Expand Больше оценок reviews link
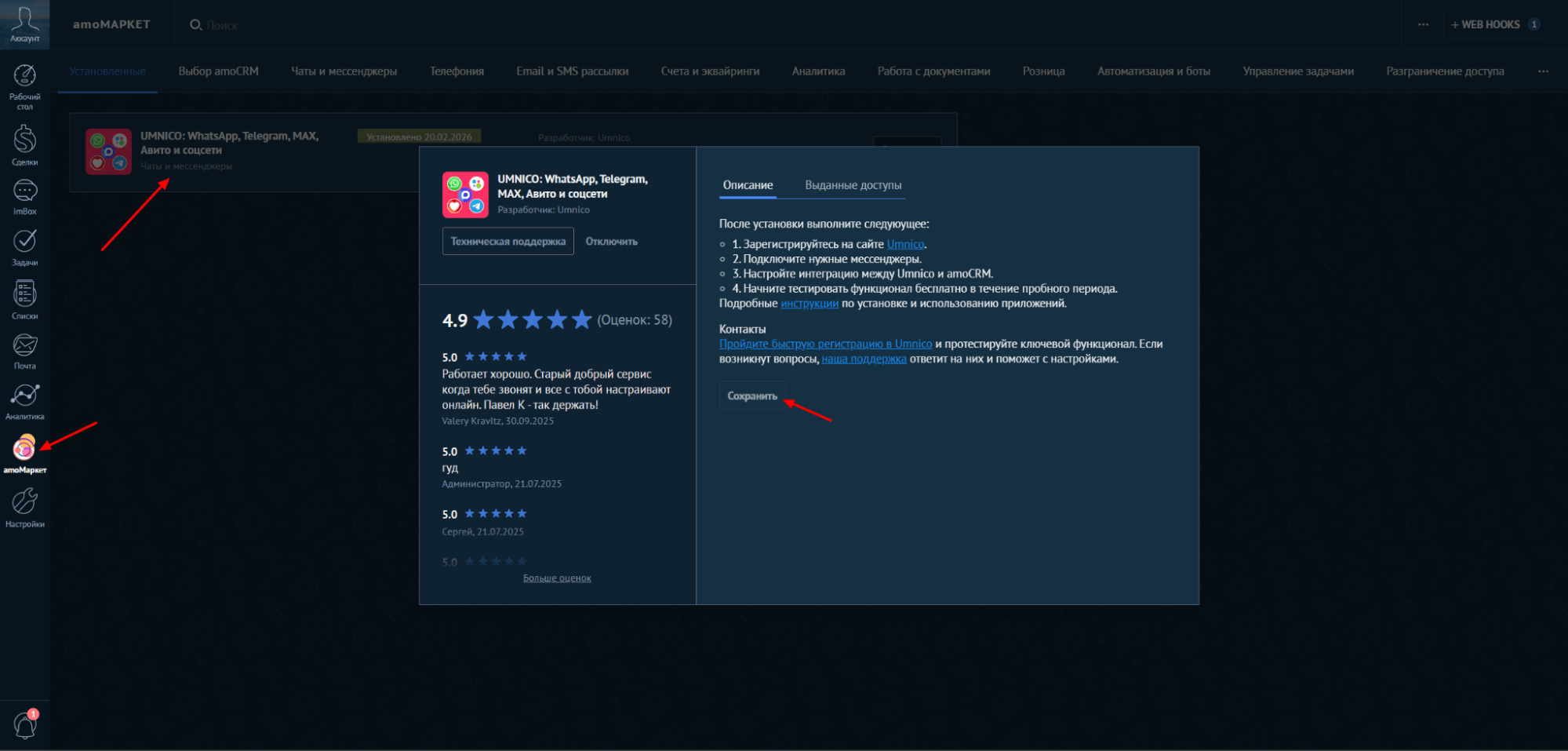 [x=557, y=578]
